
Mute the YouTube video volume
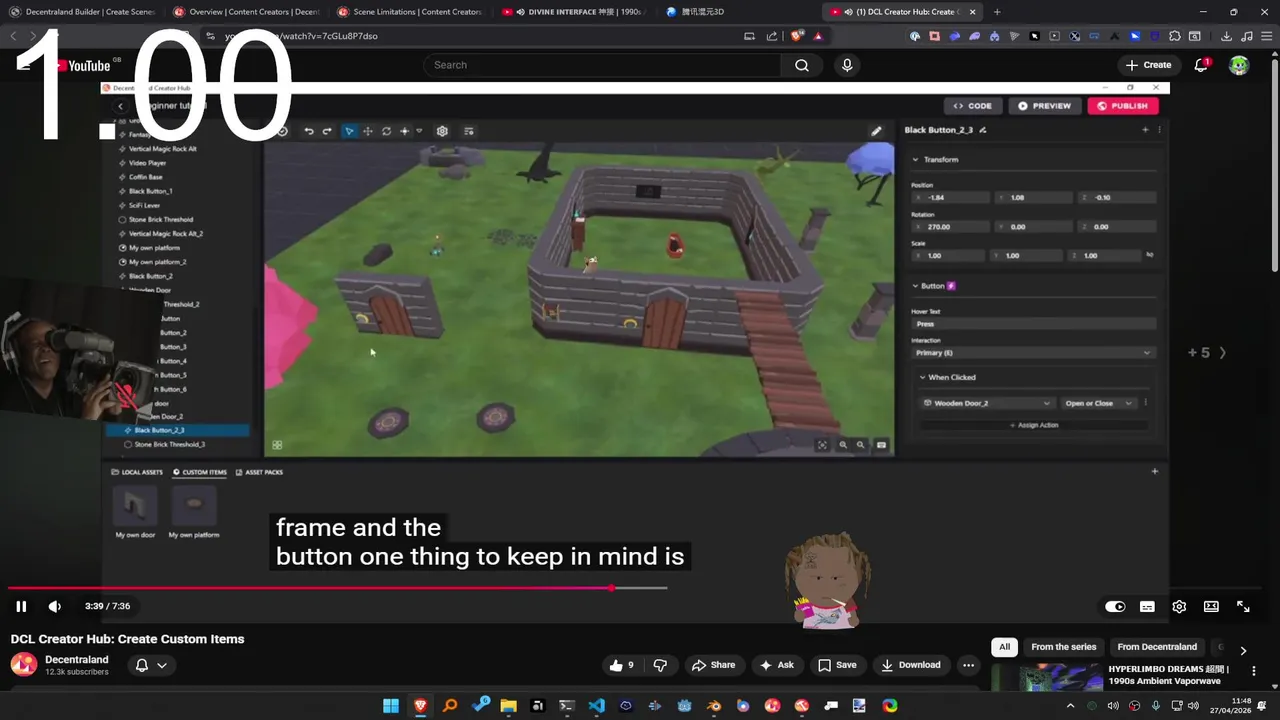point(55,606)
